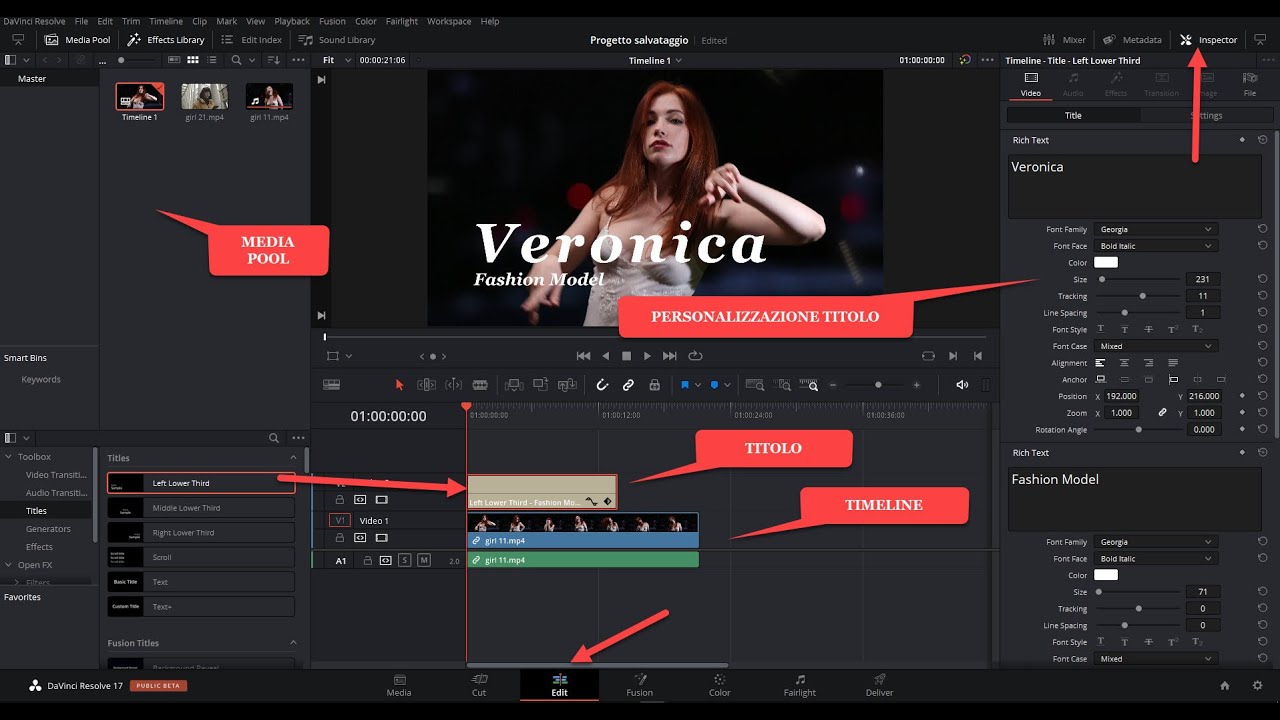Click the Overwrite Clip icon
1280x720 pixels.
[x=541, y=384]
